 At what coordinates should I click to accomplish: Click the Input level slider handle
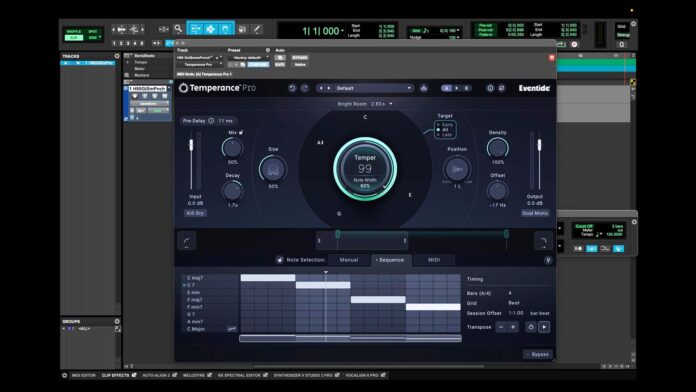tap(191, 145)
